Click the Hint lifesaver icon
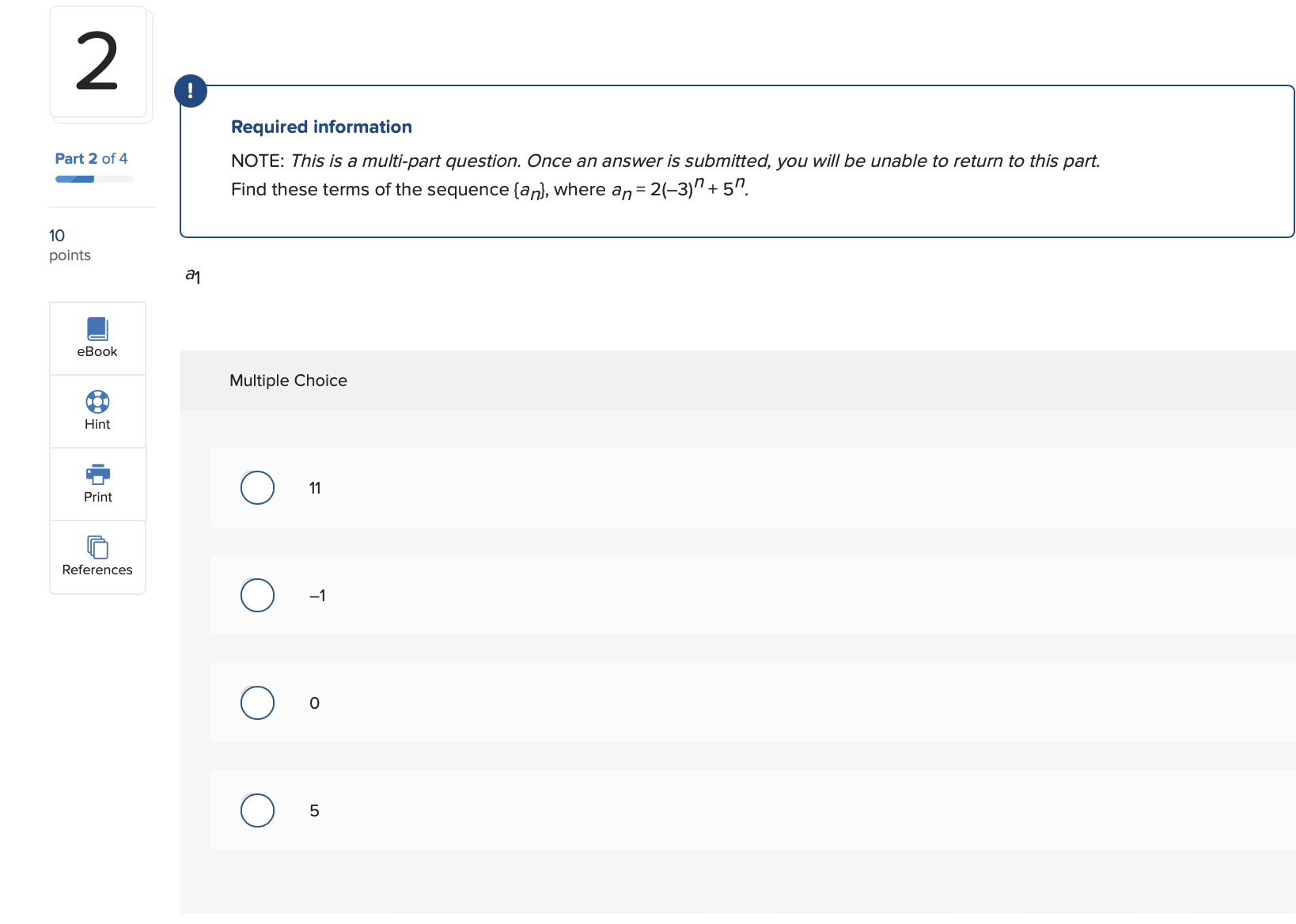 [x=97, y=411]
